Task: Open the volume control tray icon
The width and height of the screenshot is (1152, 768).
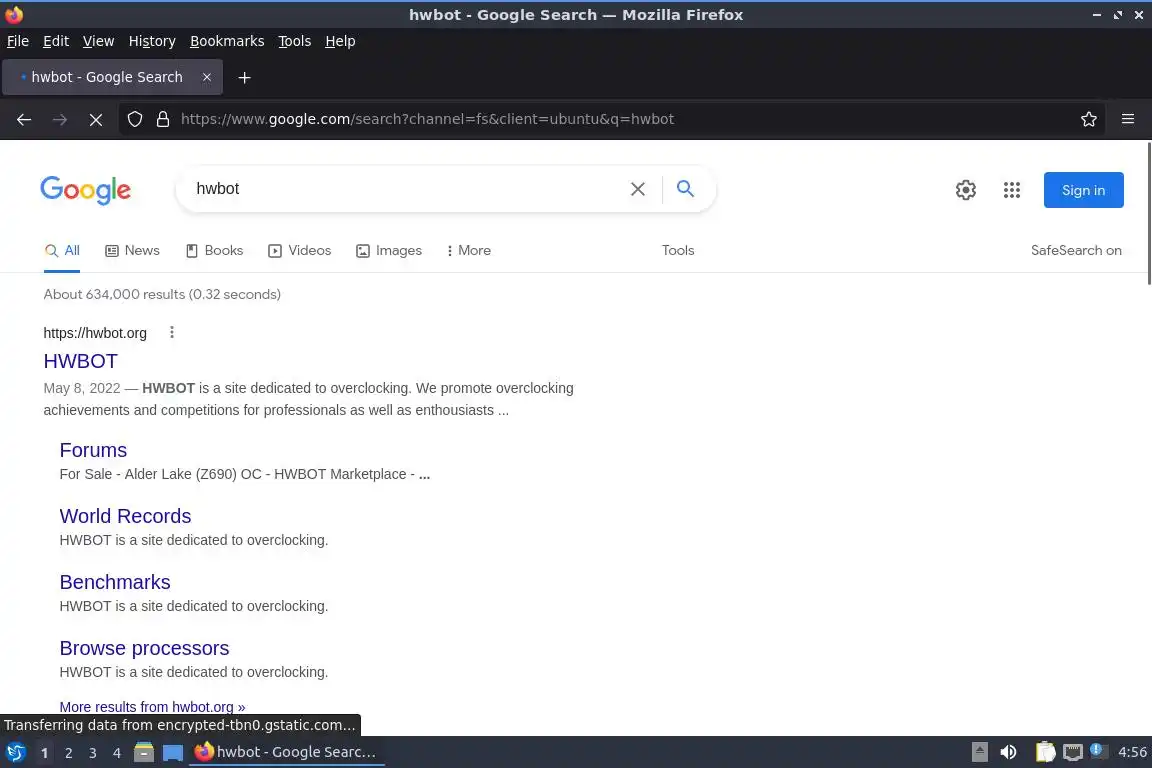Action: pyautogui.click(x=1008, y=753)
